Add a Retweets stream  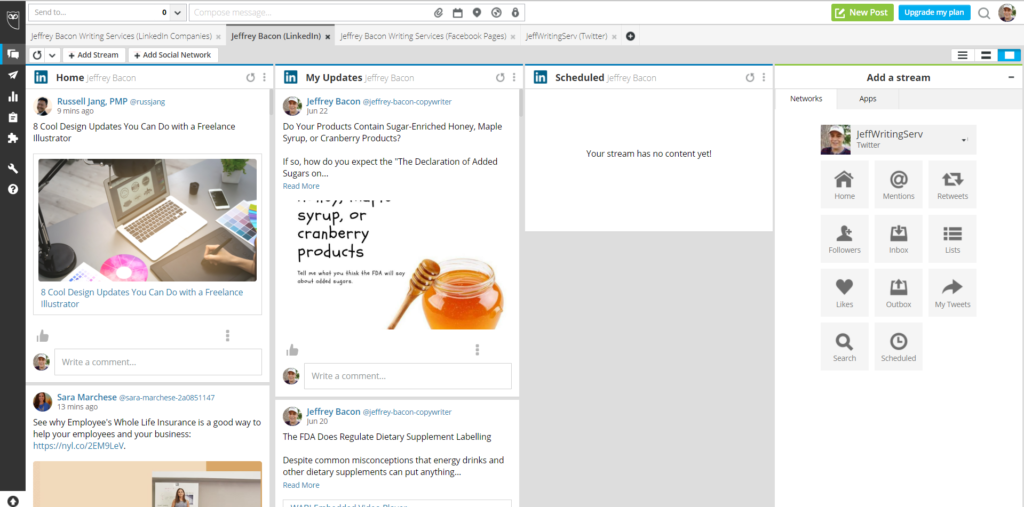952,184
